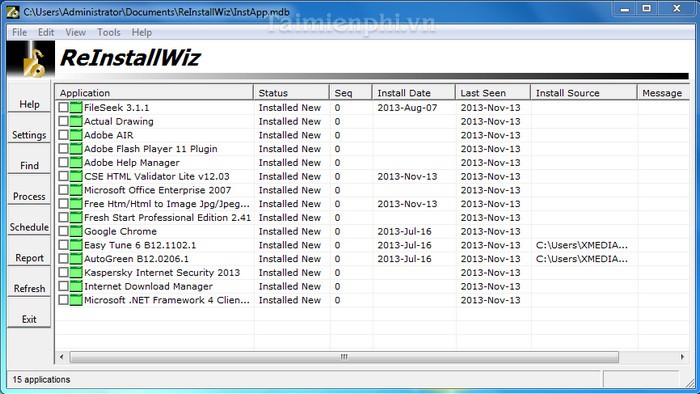This screenshot has height=394, width=700.
Task: Open Settings from the sidebar
Action: click(x=29, y=129)
